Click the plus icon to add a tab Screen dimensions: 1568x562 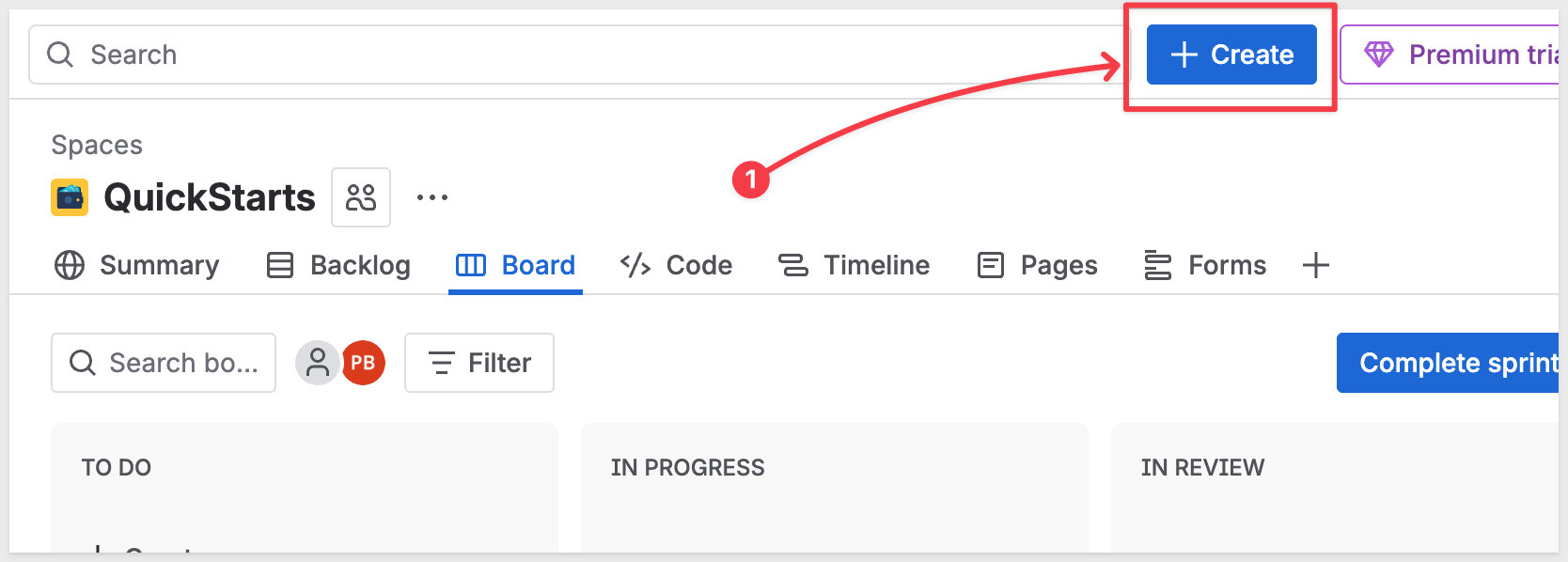(1316, 266)
